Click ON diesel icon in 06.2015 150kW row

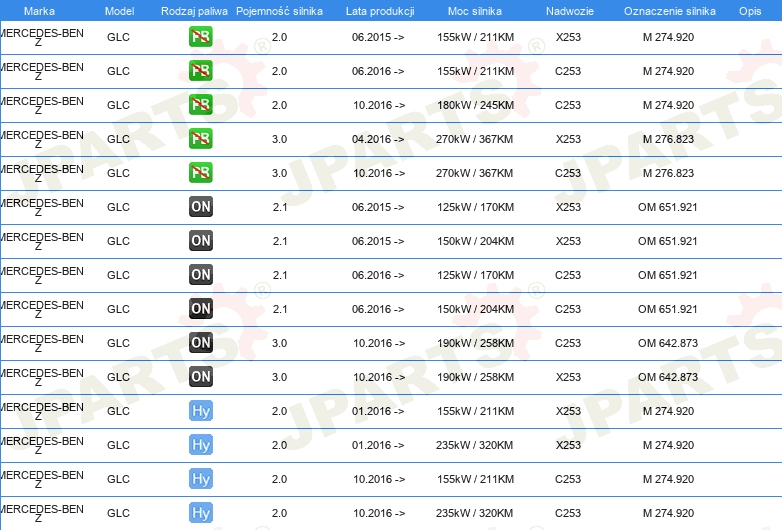200,241
